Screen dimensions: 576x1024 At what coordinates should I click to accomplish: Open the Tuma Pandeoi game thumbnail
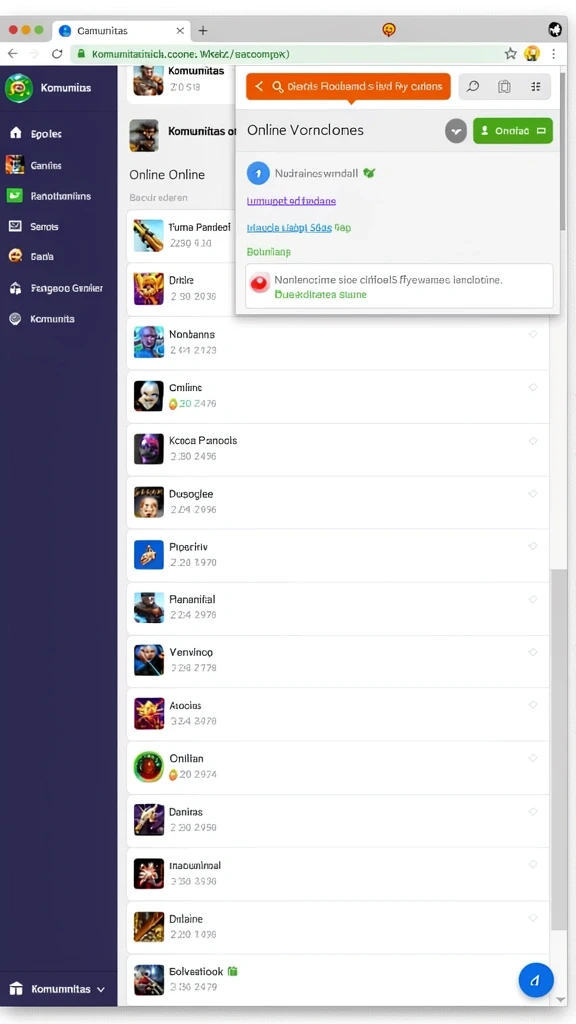[148, 236]
